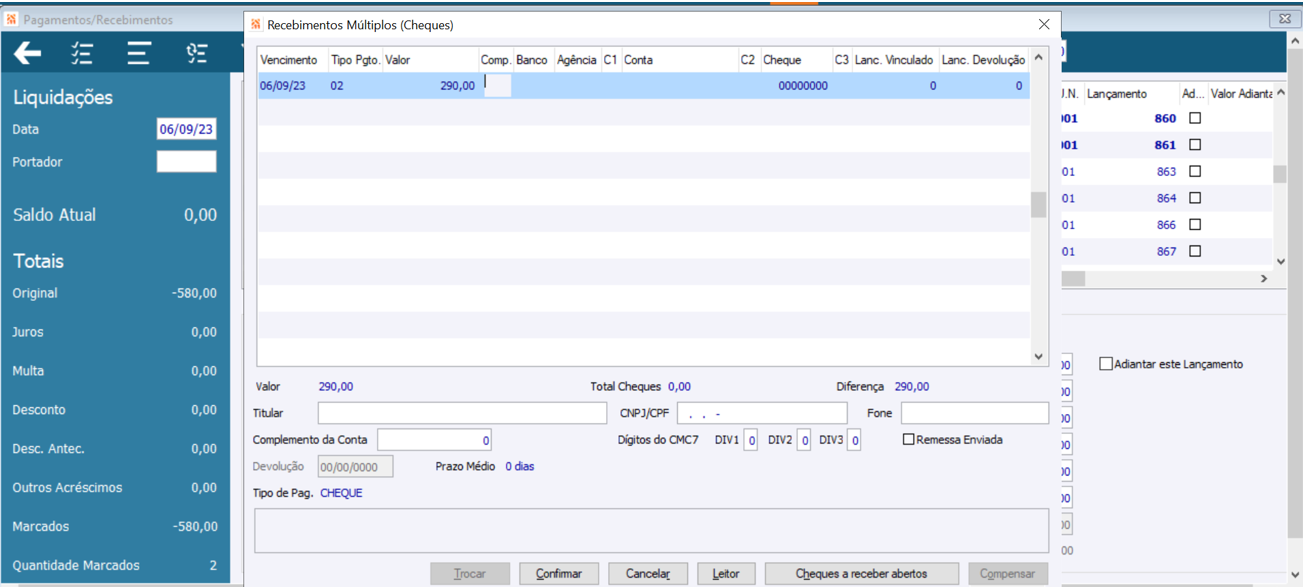Go back using the white arrow icon

[x=28, y=54]
